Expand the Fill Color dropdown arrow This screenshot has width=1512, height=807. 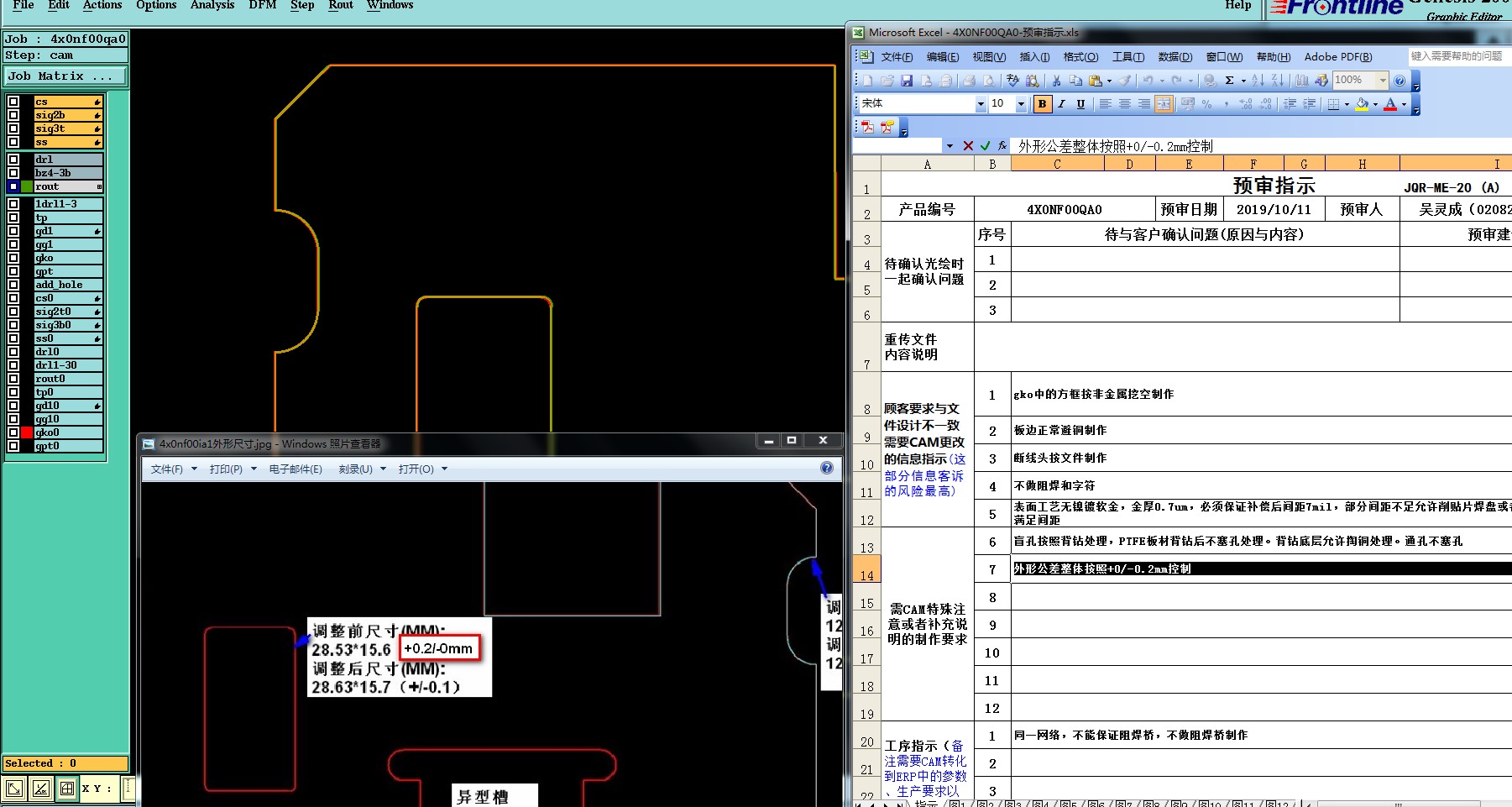pyautogui.click(x=1375, y=104)
